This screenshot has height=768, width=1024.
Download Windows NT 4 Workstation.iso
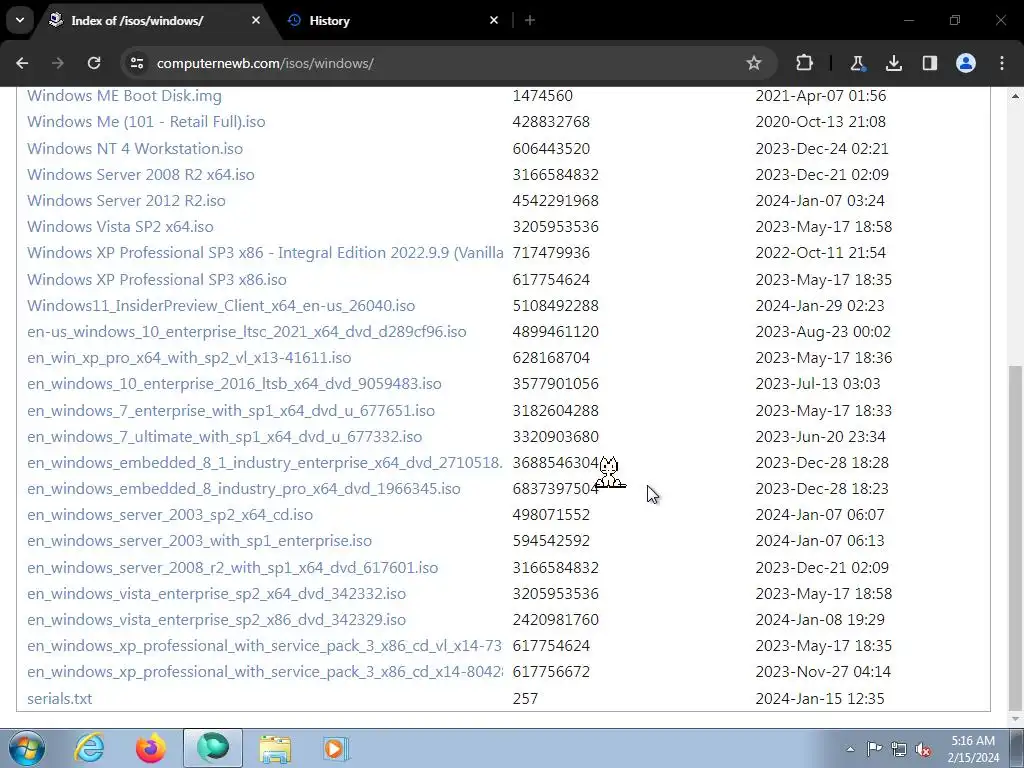coord(135,149)
